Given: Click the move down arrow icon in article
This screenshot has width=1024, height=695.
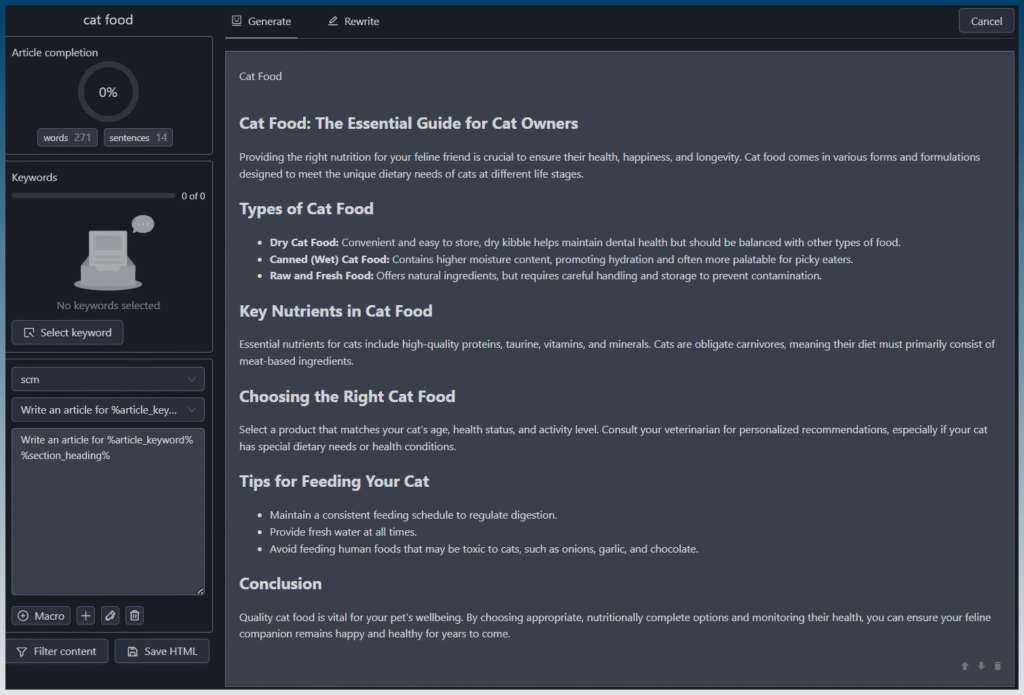Looking at the screenshot, I should click(x=981, y=666).
